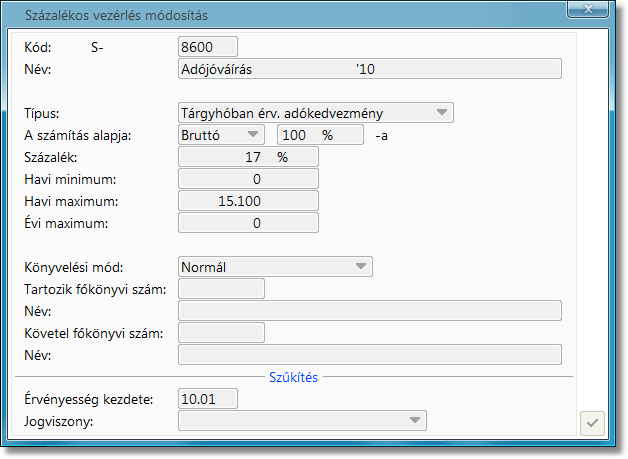Click the Név field below Tartozik főkönyvi szám
The image size is (628, 459).
[369, 311]
